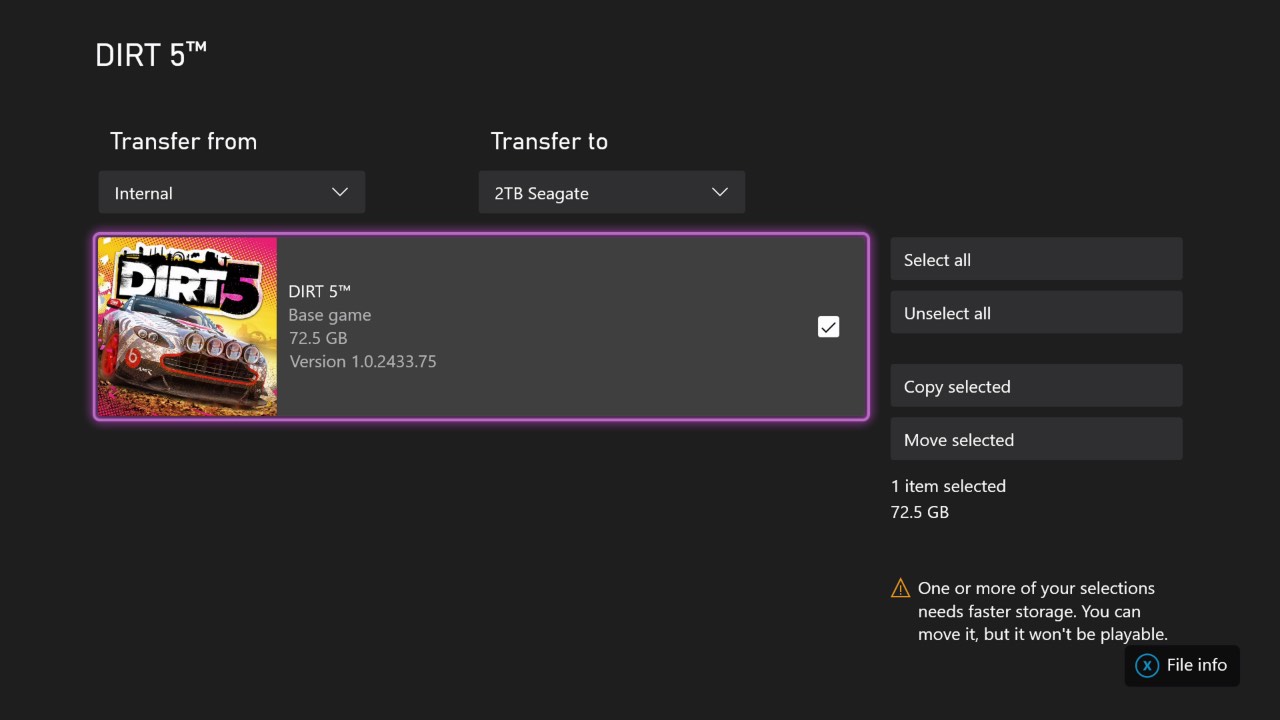This screenshot has height=720, width=1280.
Task: Open File info
Action: click(x=1182, y=665)
